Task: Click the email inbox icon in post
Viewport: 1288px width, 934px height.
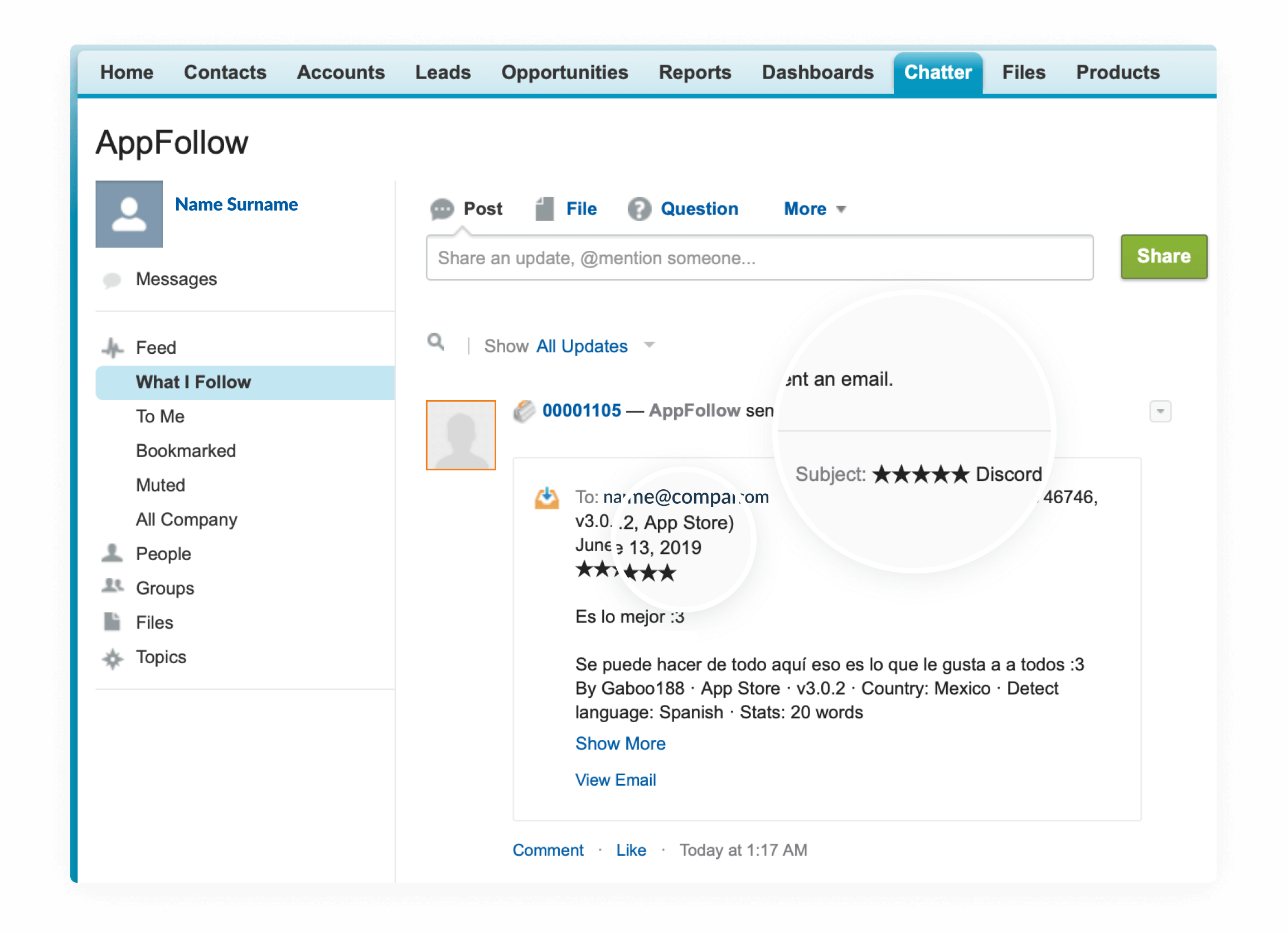Action: coord(547,498)
